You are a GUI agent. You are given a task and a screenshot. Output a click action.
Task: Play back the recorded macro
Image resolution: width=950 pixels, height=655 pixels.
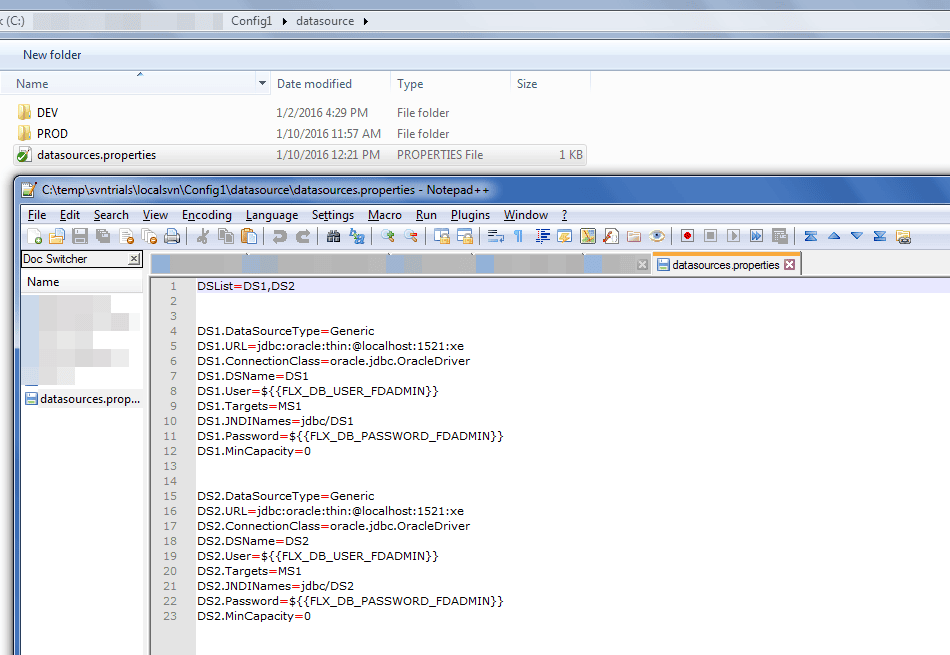coord(733,236)
